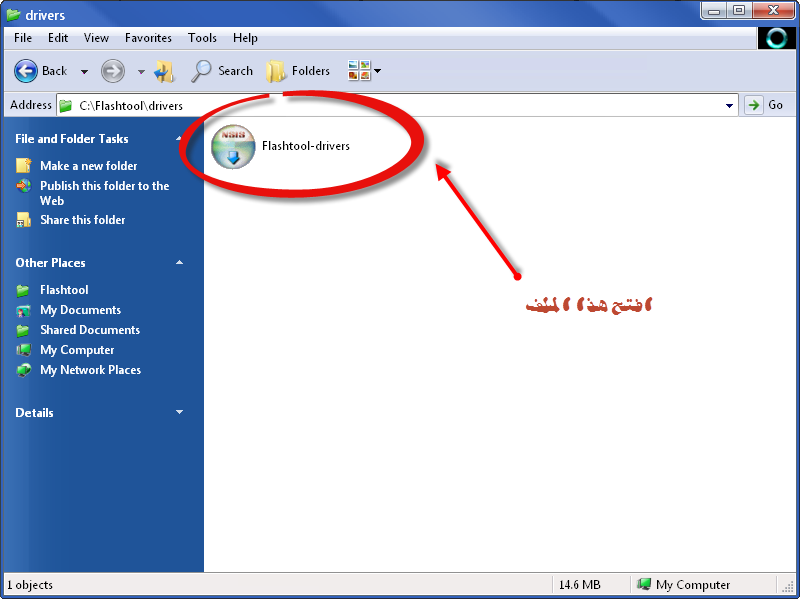The width and height of the screenshot is (800, 599).
Task: Open the File menu
Action: tap(23, 38)
